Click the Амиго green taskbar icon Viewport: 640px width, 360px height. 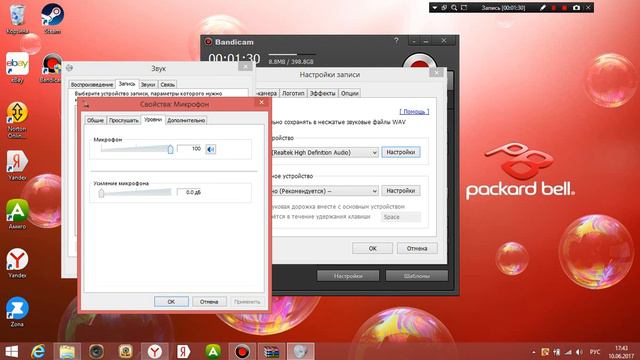213,352
